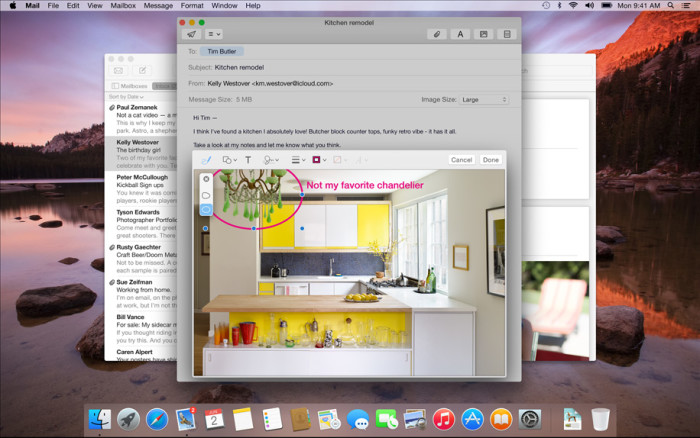Choose the rounded shape suggestion option

tap(206, 195)
